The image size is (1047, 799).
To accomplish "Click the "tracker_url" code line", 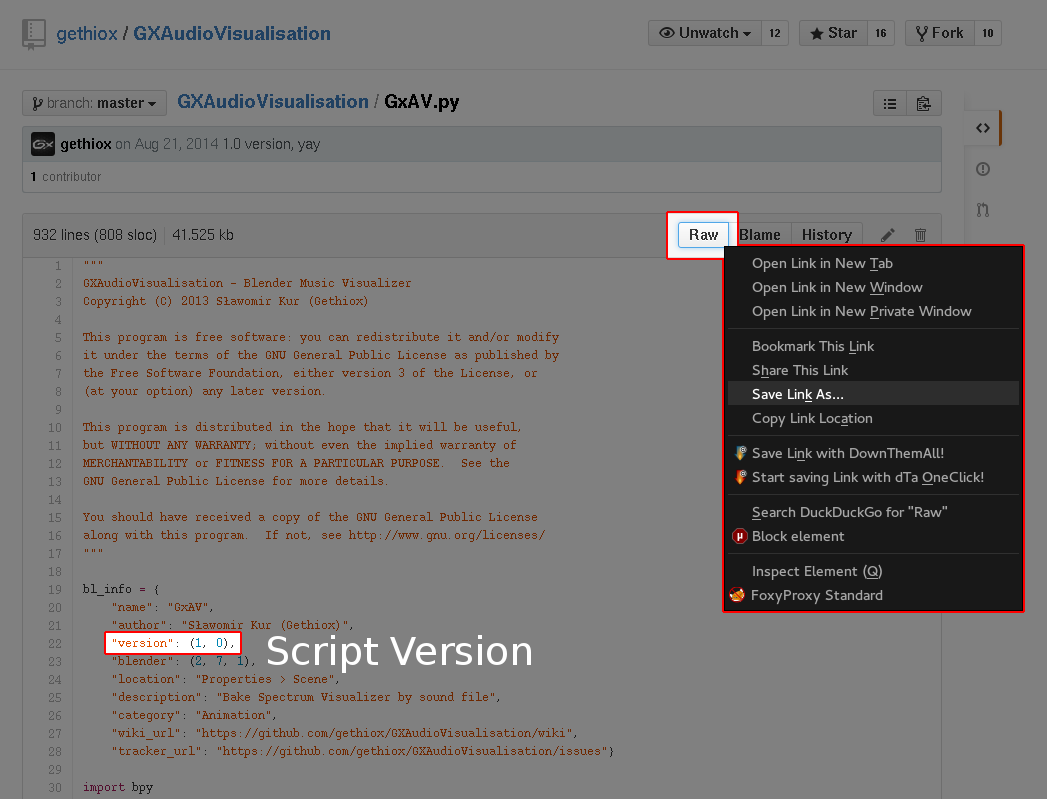I will [363, 752].
